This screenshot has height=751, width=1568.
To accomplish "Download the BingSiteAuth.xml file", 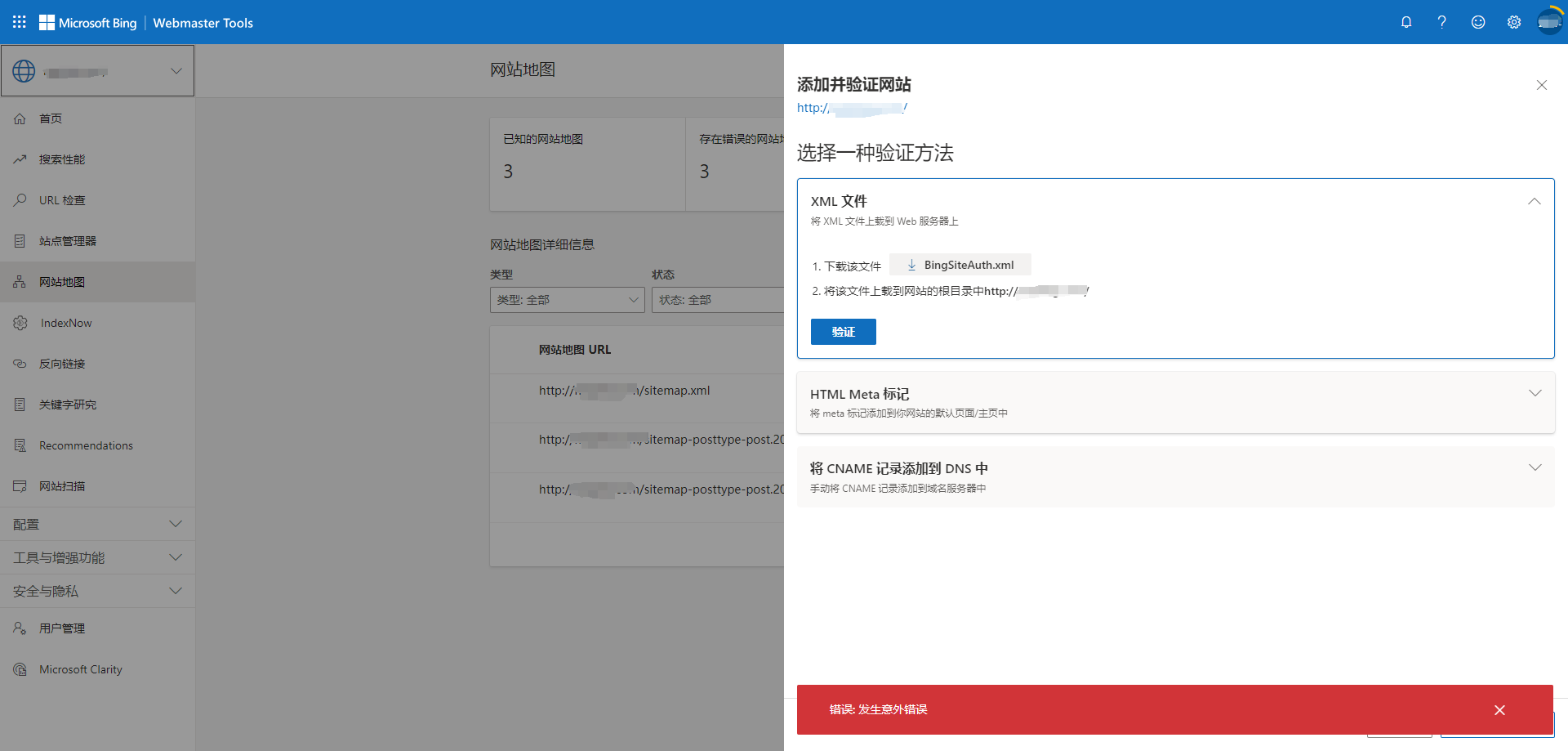I will point(960,265).
